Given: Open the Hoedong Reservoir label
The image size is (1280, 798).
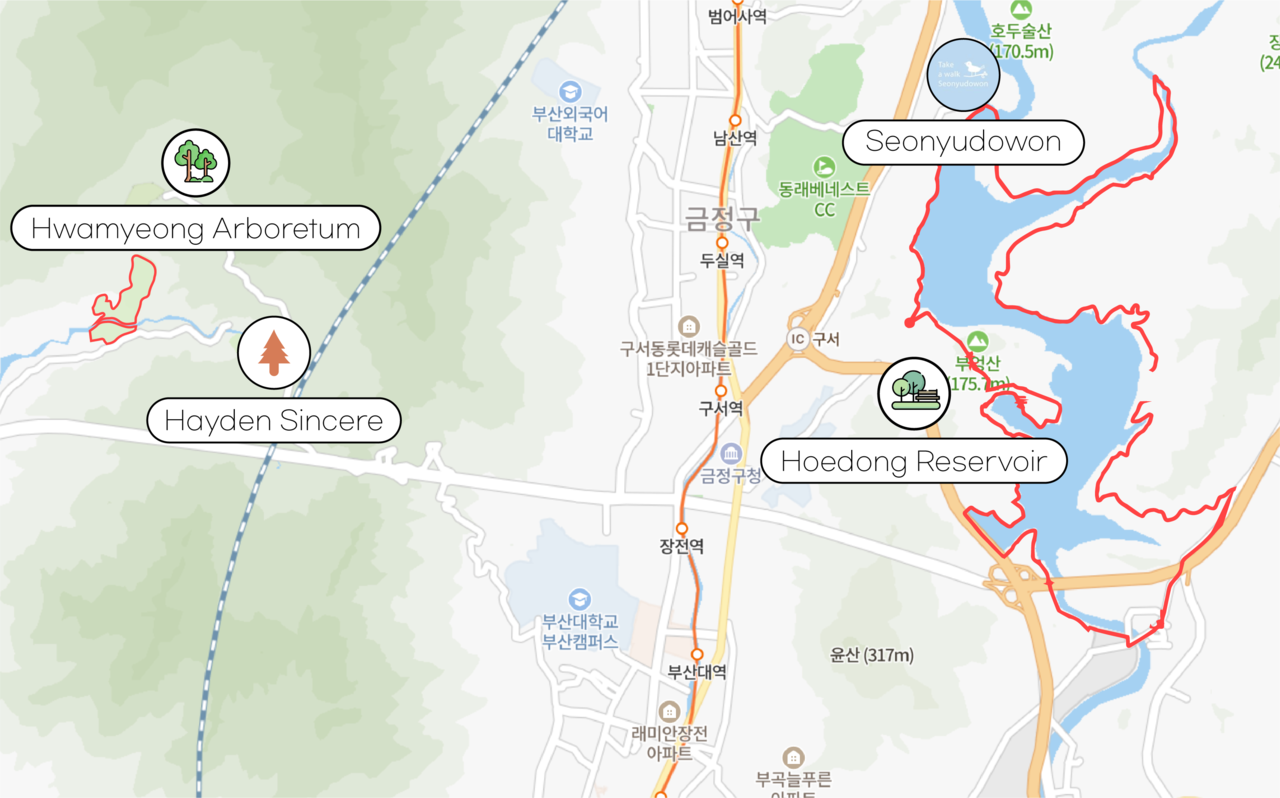Looking at the screenshot, I should point(914,461).
